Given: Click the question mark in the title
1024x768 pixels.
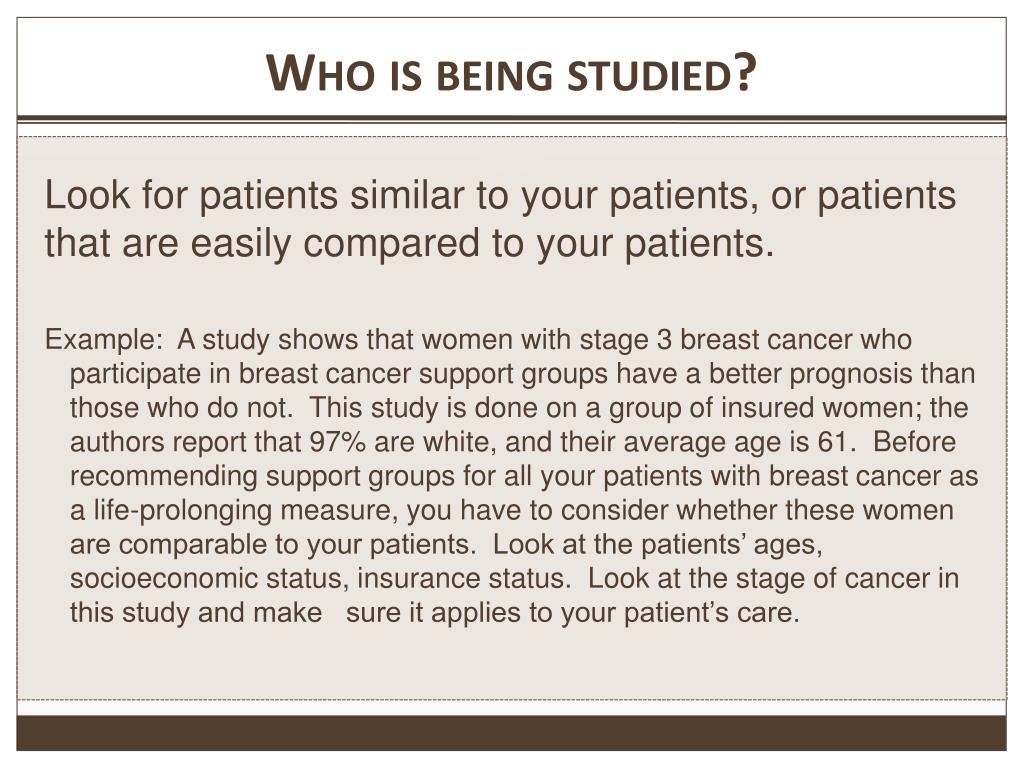Looking at the screenshot, I should (x=745, y=72).
